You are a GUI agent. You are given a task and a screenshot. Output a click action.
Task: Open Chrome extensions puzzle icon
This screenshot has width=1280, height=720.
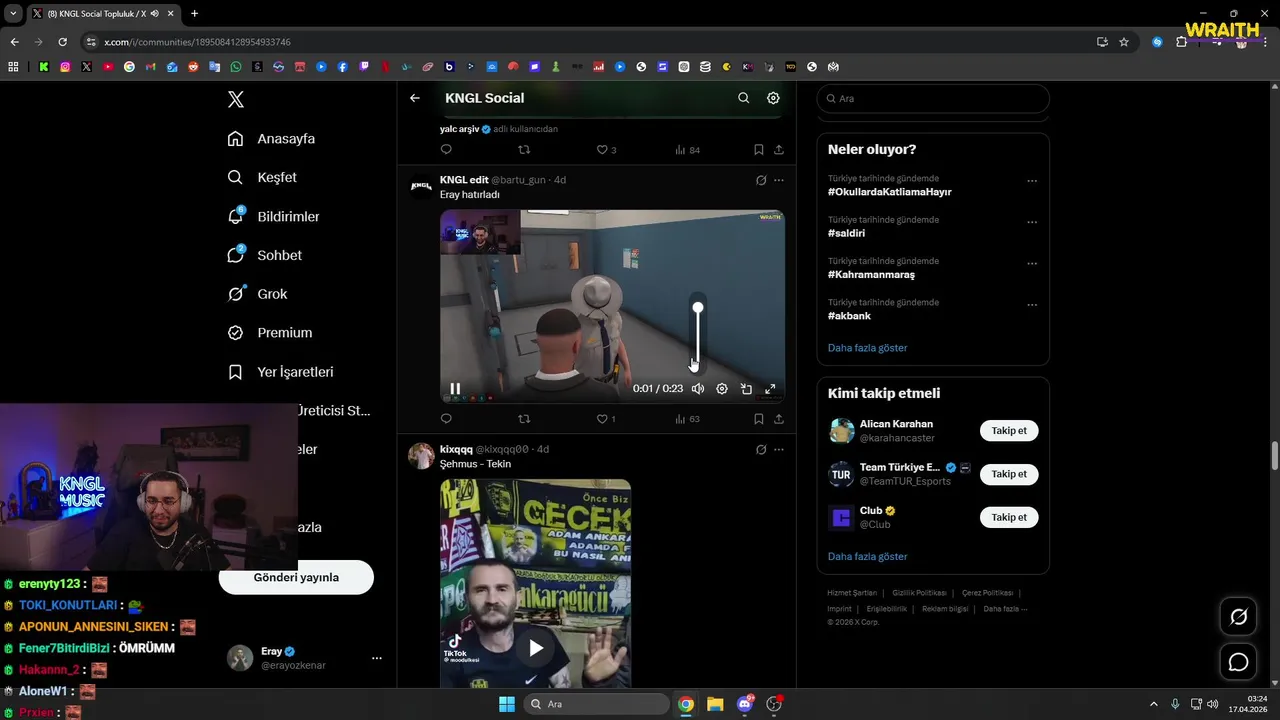(x=1181, y=42)
